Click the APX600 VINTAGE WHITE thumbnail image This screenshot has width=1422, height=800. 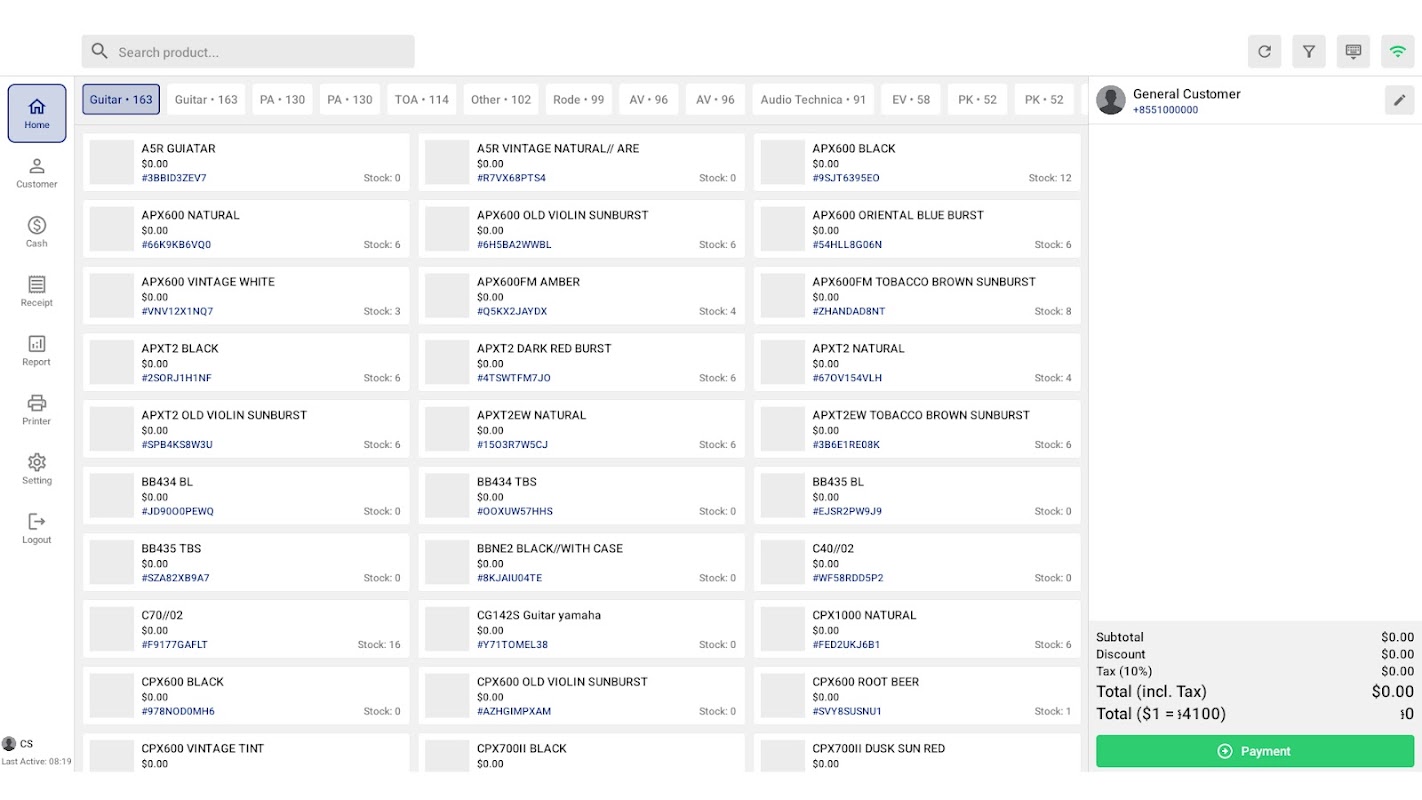112,296
